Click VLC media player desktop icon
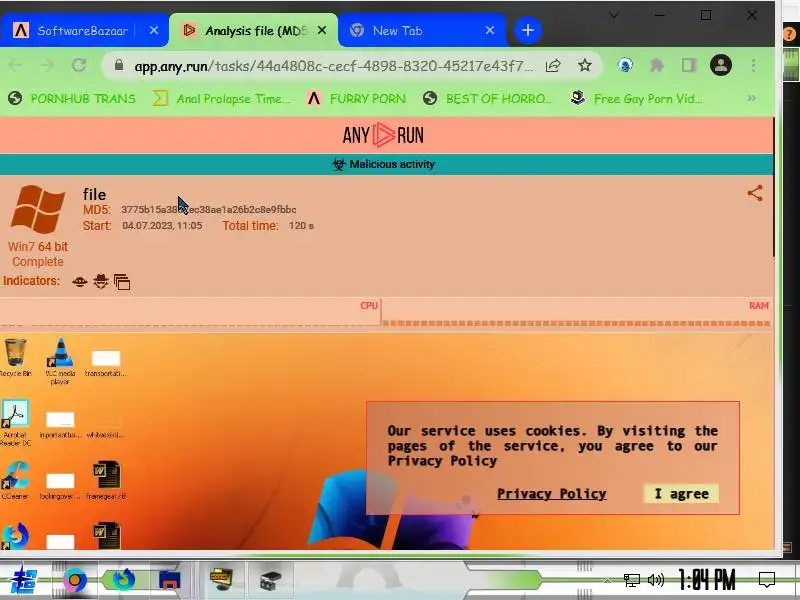 pyautogui.click(x=60, y=360)
